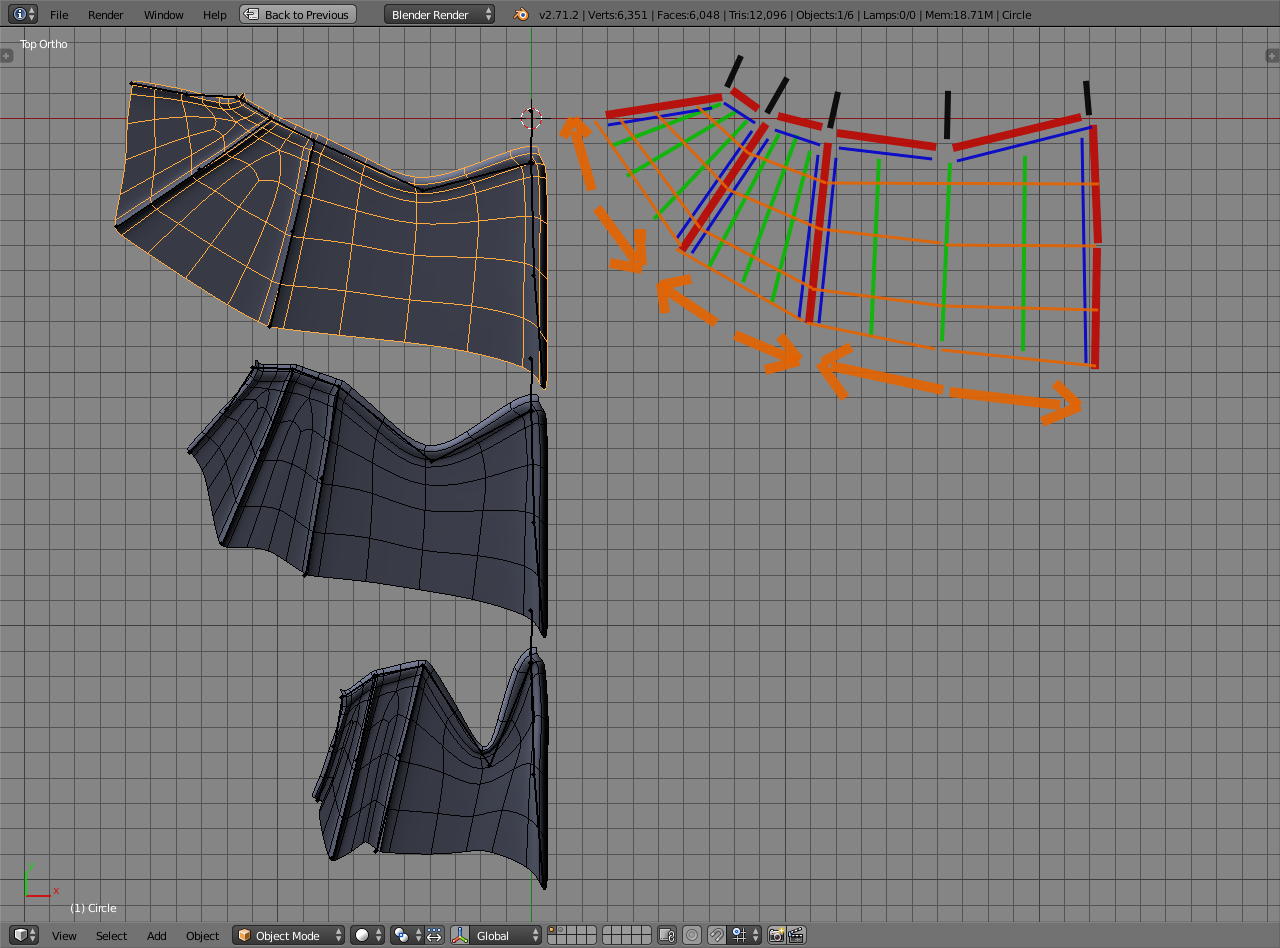
Task: Open the pivot point selector
Action: click(x=408, y=935)
